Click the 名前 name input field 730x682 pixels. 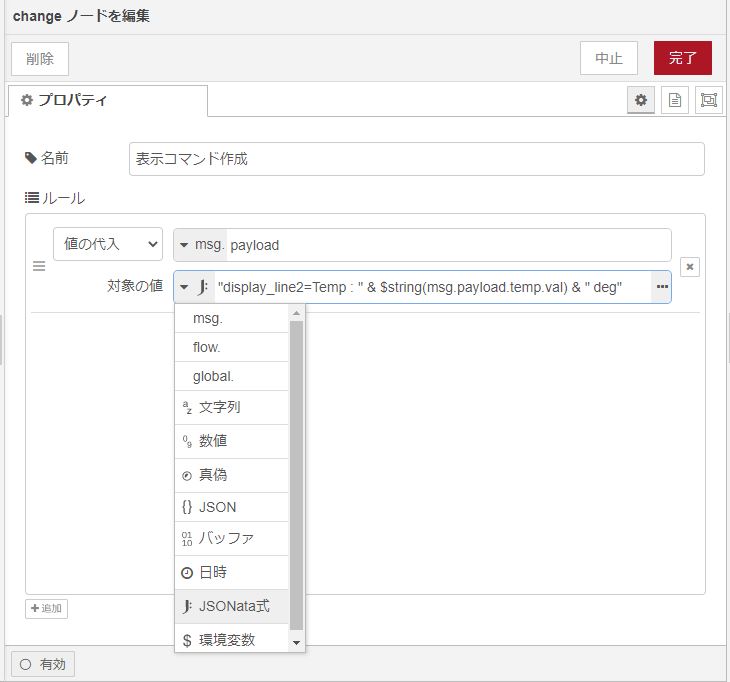pos(416,159)
